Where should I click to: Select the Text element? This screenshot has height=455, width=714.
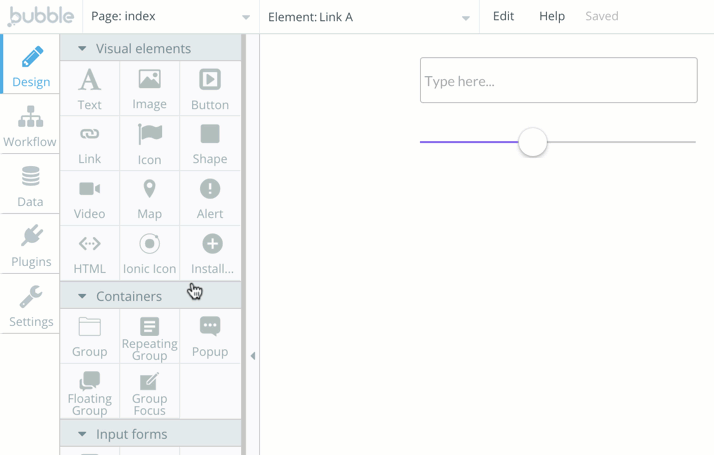(89, 88)
